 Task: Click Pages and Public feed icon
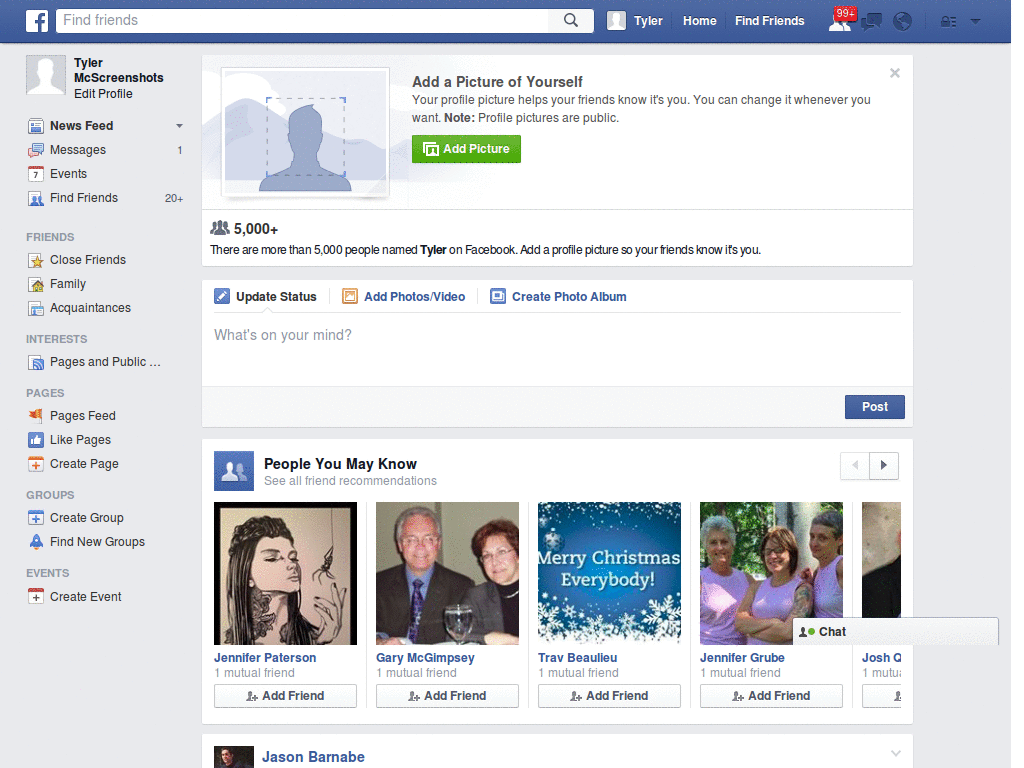(x=36, y=362)
